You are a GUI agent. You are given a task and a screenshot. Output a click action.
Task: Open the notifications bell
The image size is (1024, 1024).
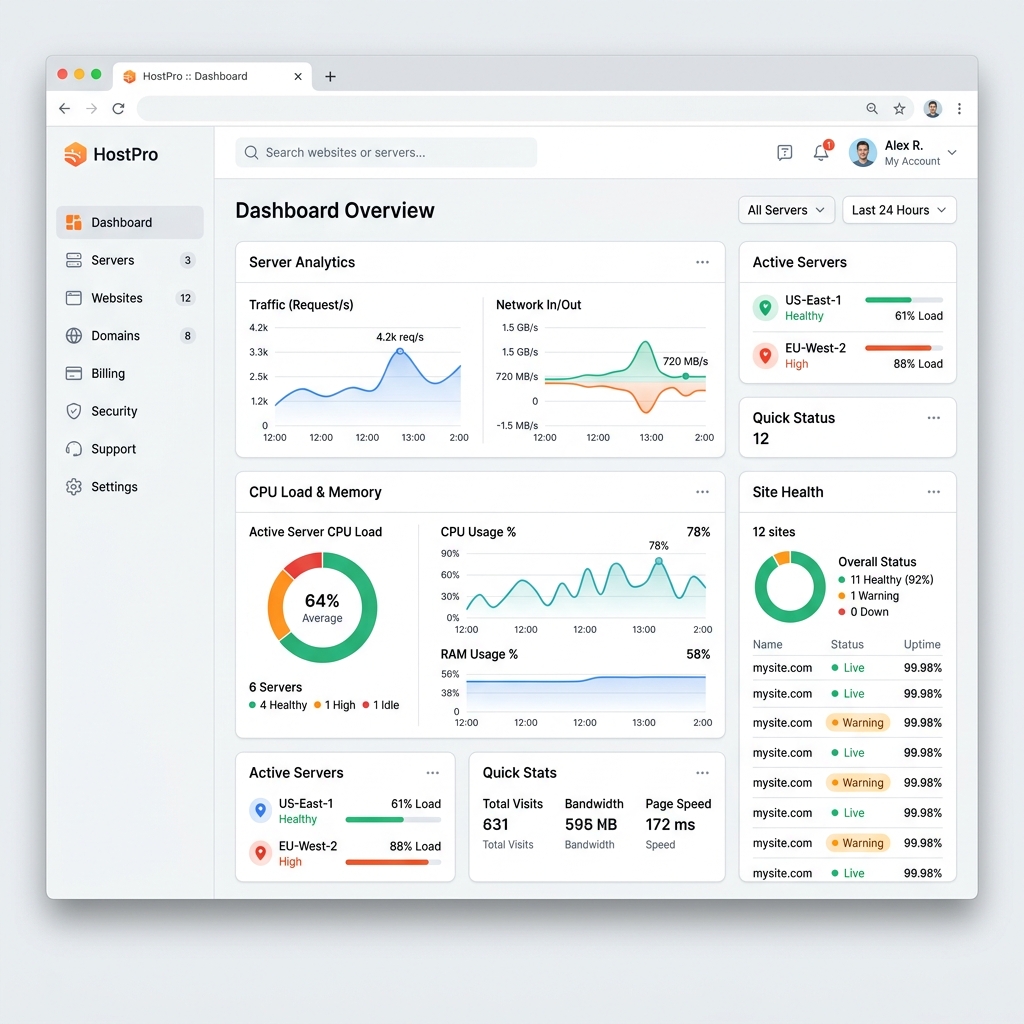click(x=821, y=153)
